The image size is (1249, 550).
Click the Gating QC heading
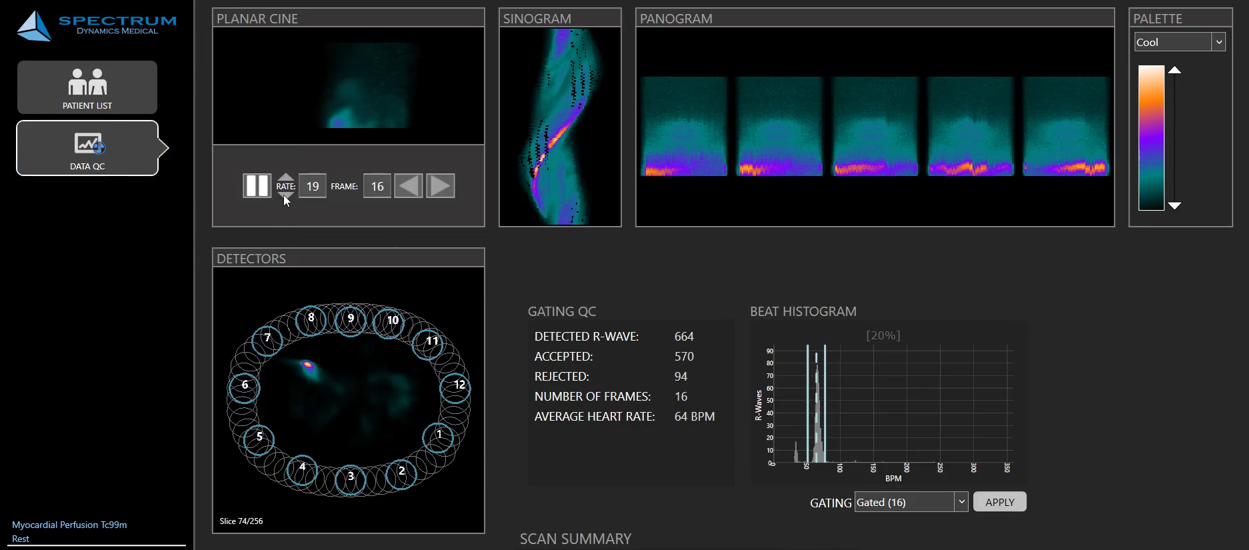pyautogui.click(x=562, y=312)
